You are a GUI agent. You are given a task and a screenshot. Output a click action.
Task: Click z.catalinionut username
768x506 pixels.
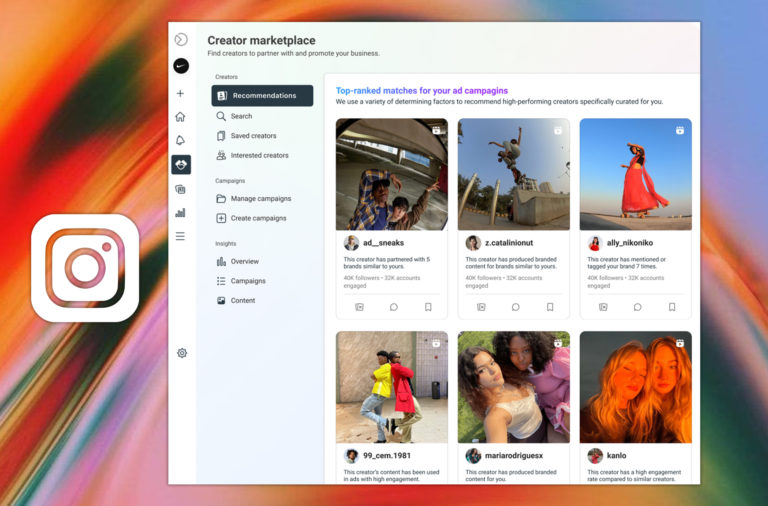(x=509, y=242)
